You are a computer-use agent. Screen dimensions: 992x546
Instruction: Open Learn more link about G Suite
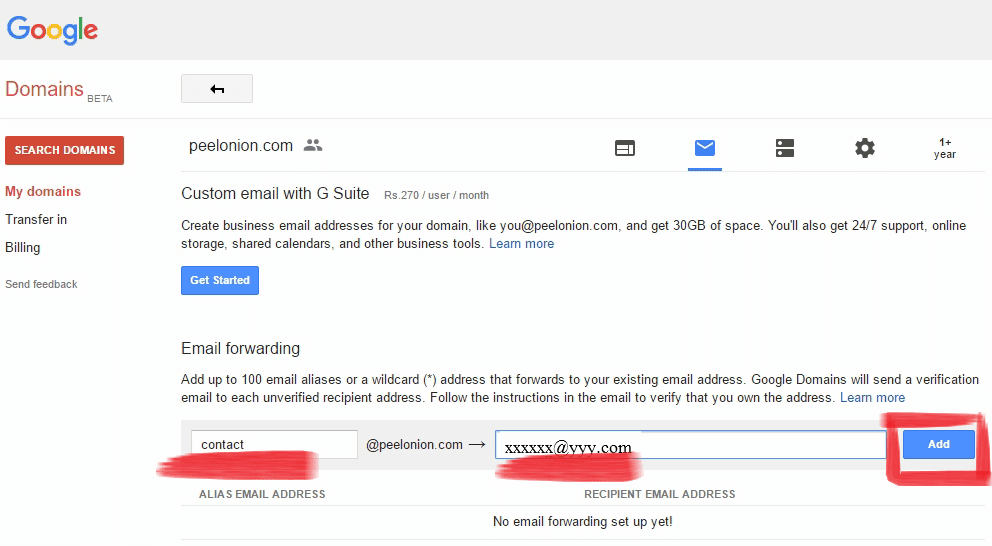point(521,244)
